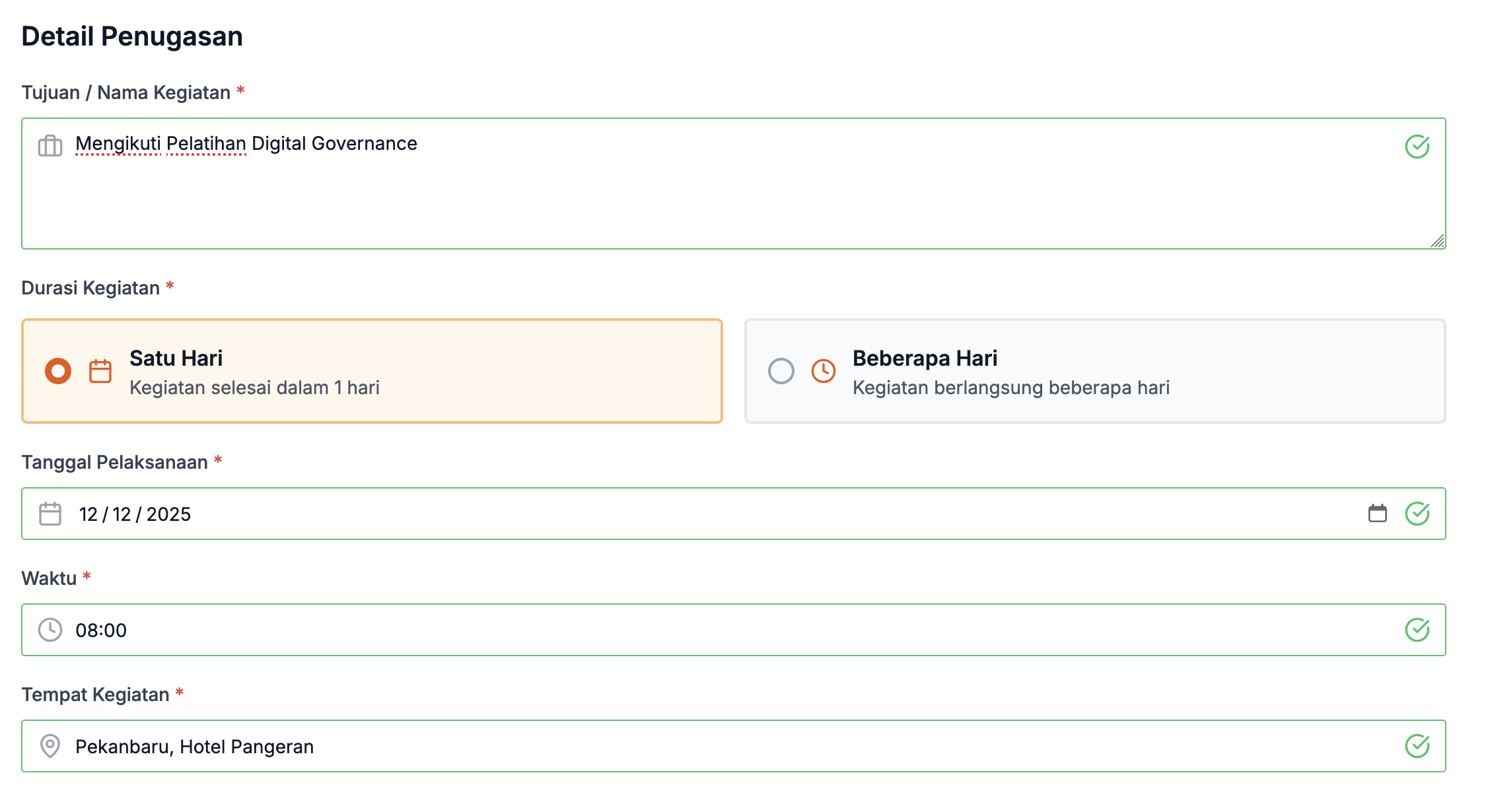The height and width of the screenshot is (812, 1486).
Task: Grab the textarea resize handle corner
Action: (1438, 242)
